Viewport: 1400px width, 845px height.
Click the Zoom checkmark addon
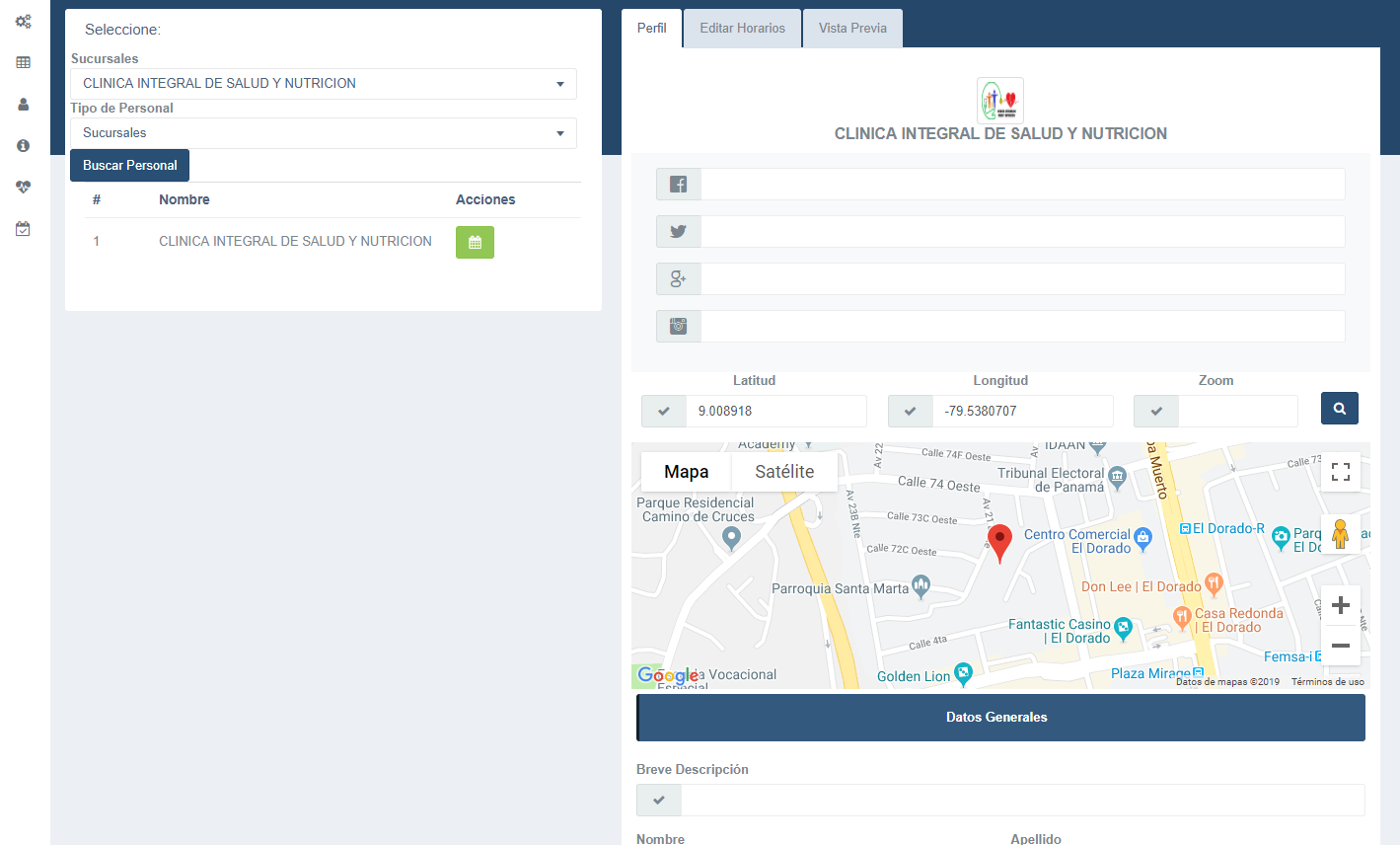click(x=1156, y=412)
